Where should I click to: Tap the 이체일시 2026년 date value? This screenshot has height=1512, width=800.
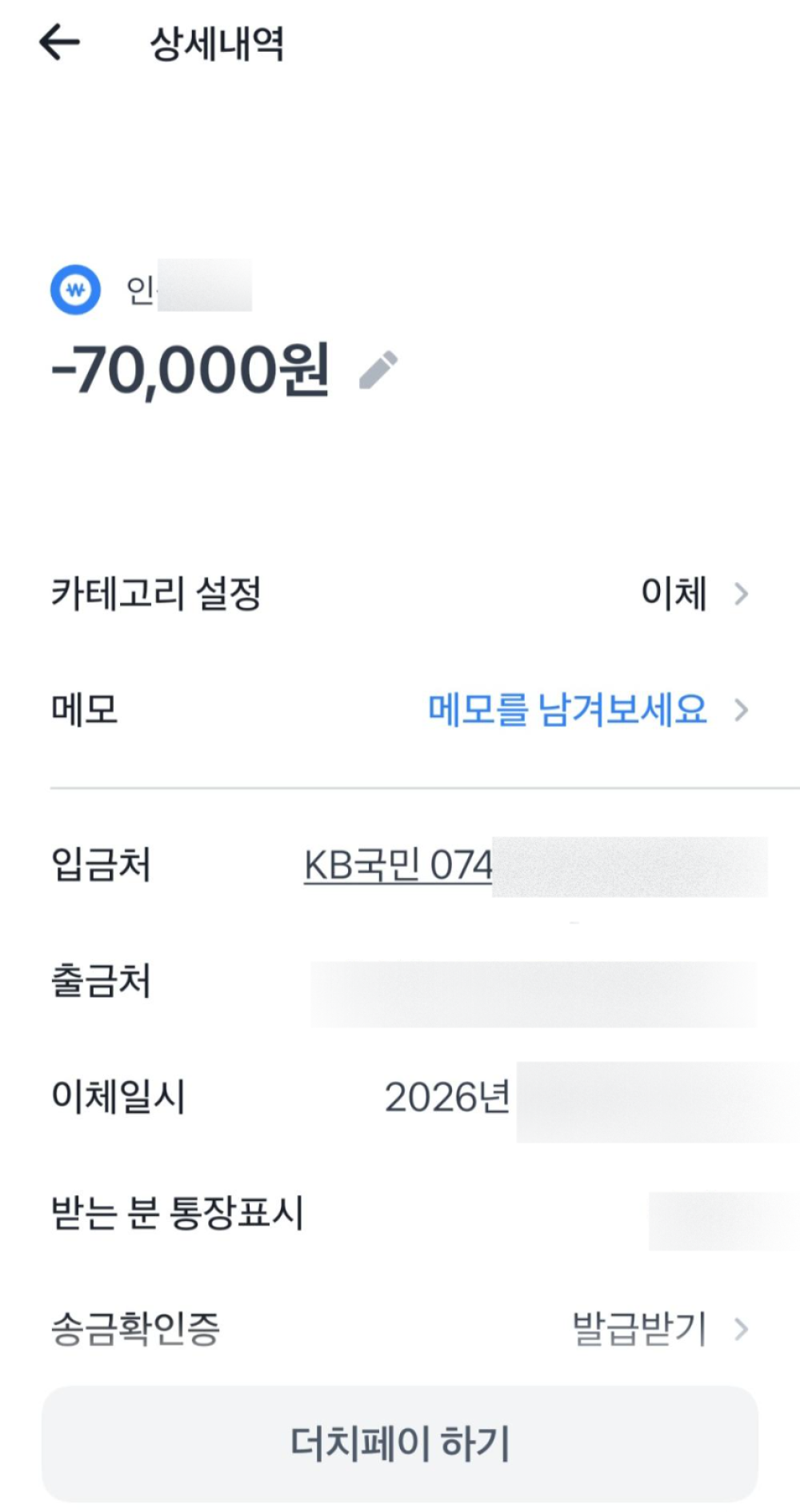coord(447,1097)
